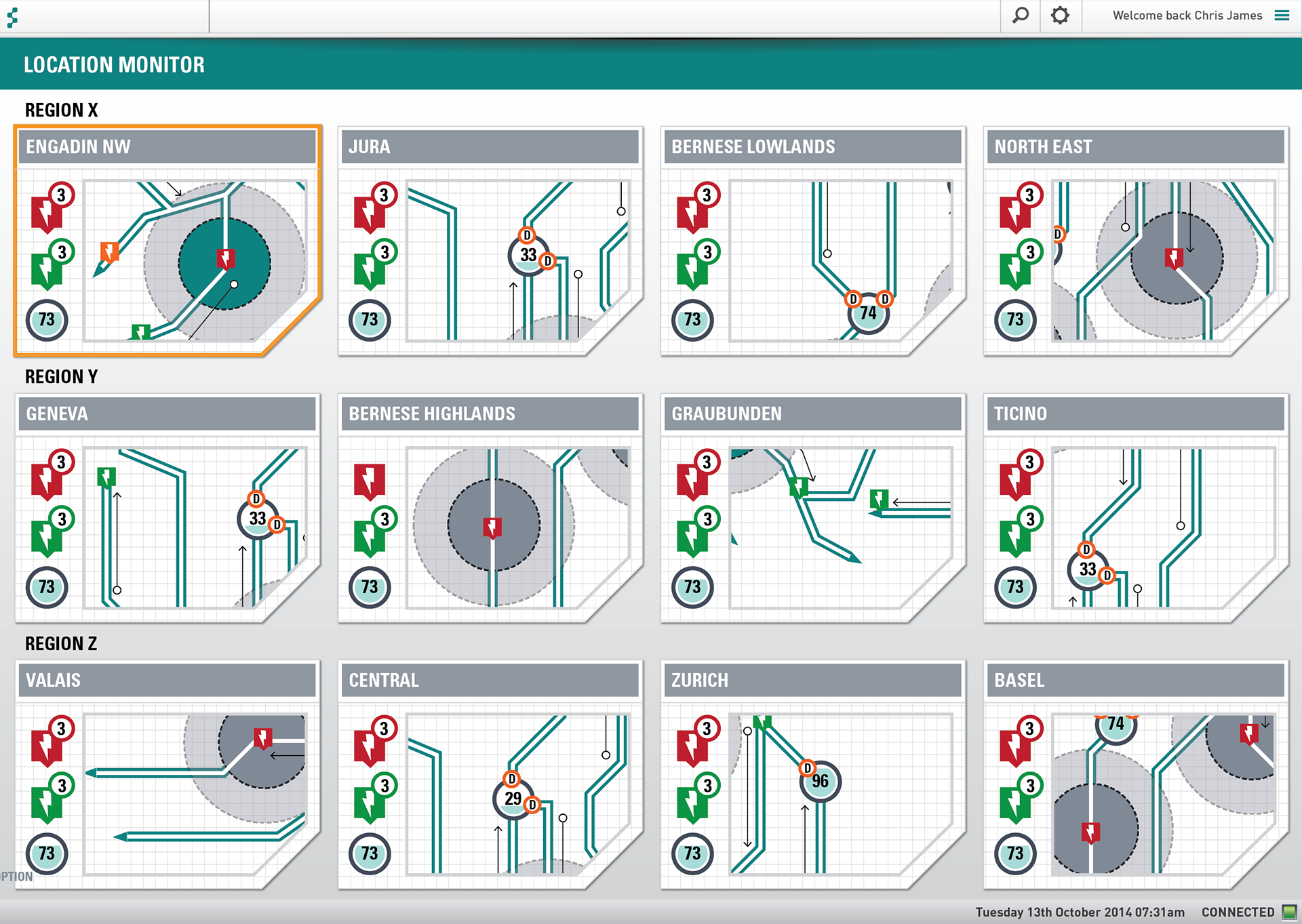Click red alarm flag in Engadin NW card
Screen dimensions: 1302x924
tap(46, 213)
